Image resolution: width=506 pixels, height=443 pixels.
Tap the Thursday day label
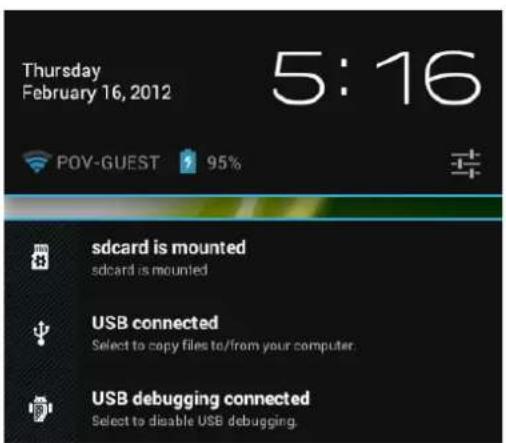point(62,71)
